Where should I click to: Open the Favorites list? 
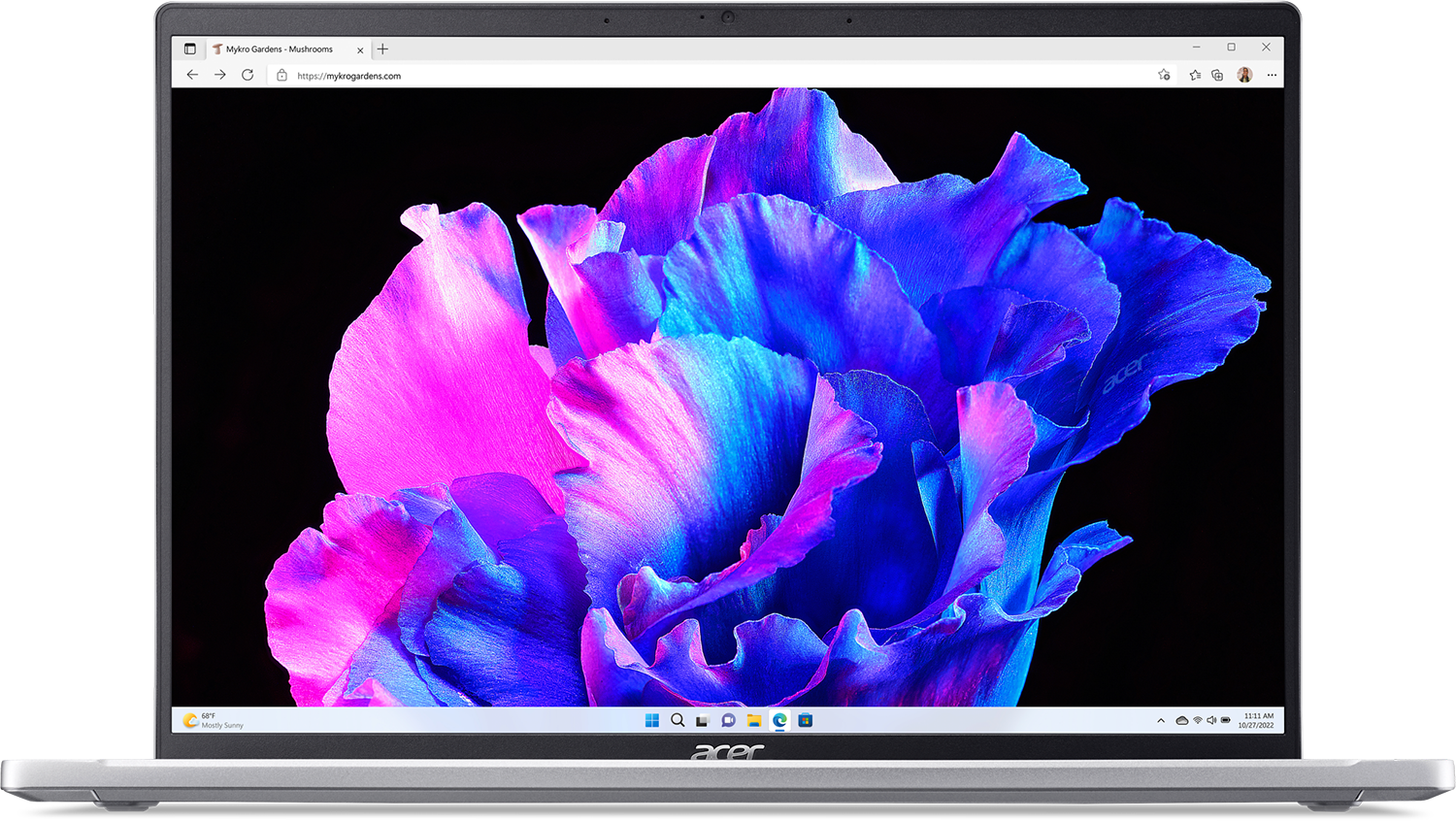(x=1195, y=75)
